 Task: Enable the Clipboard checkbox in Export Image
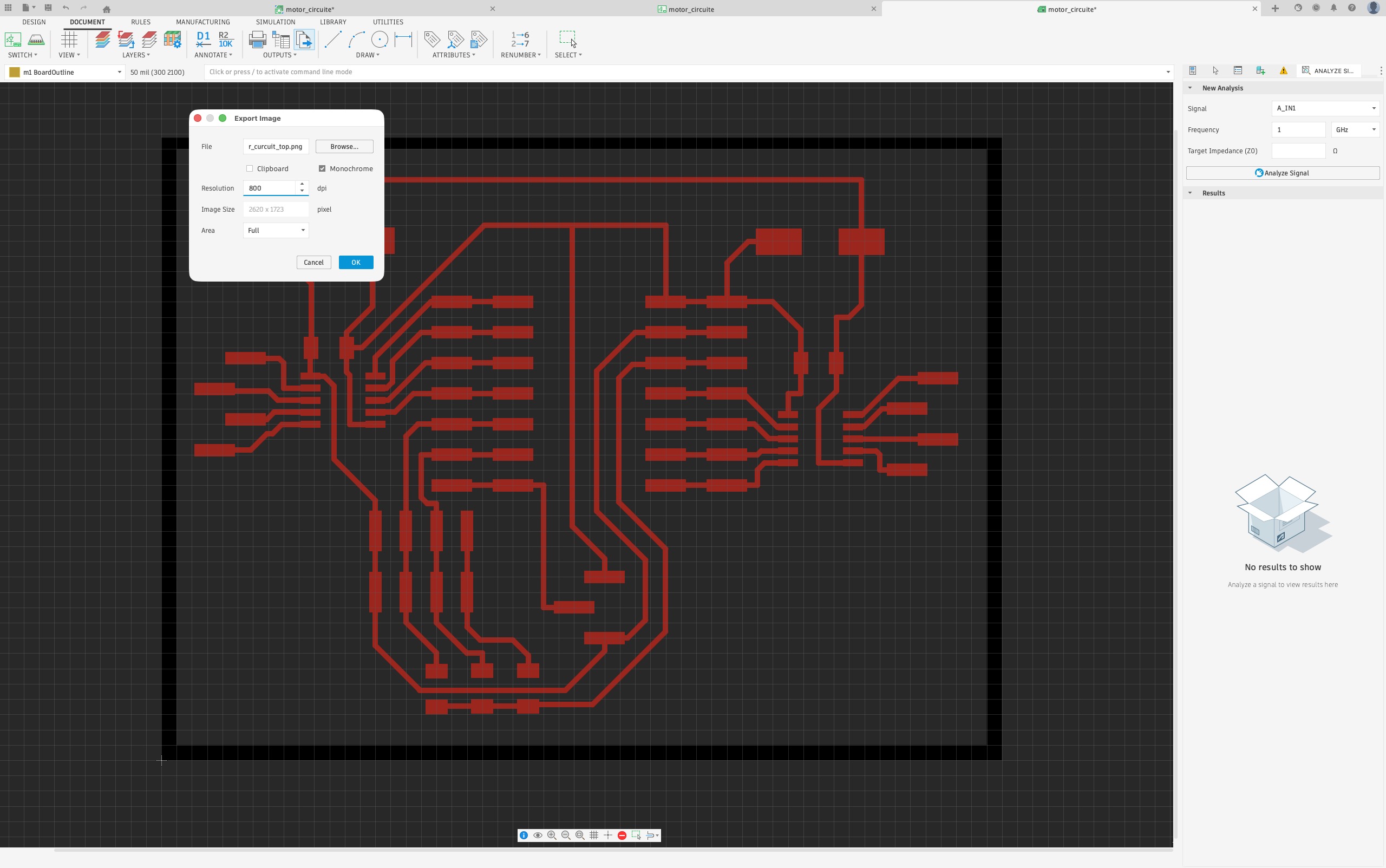[x=250, y=168]
